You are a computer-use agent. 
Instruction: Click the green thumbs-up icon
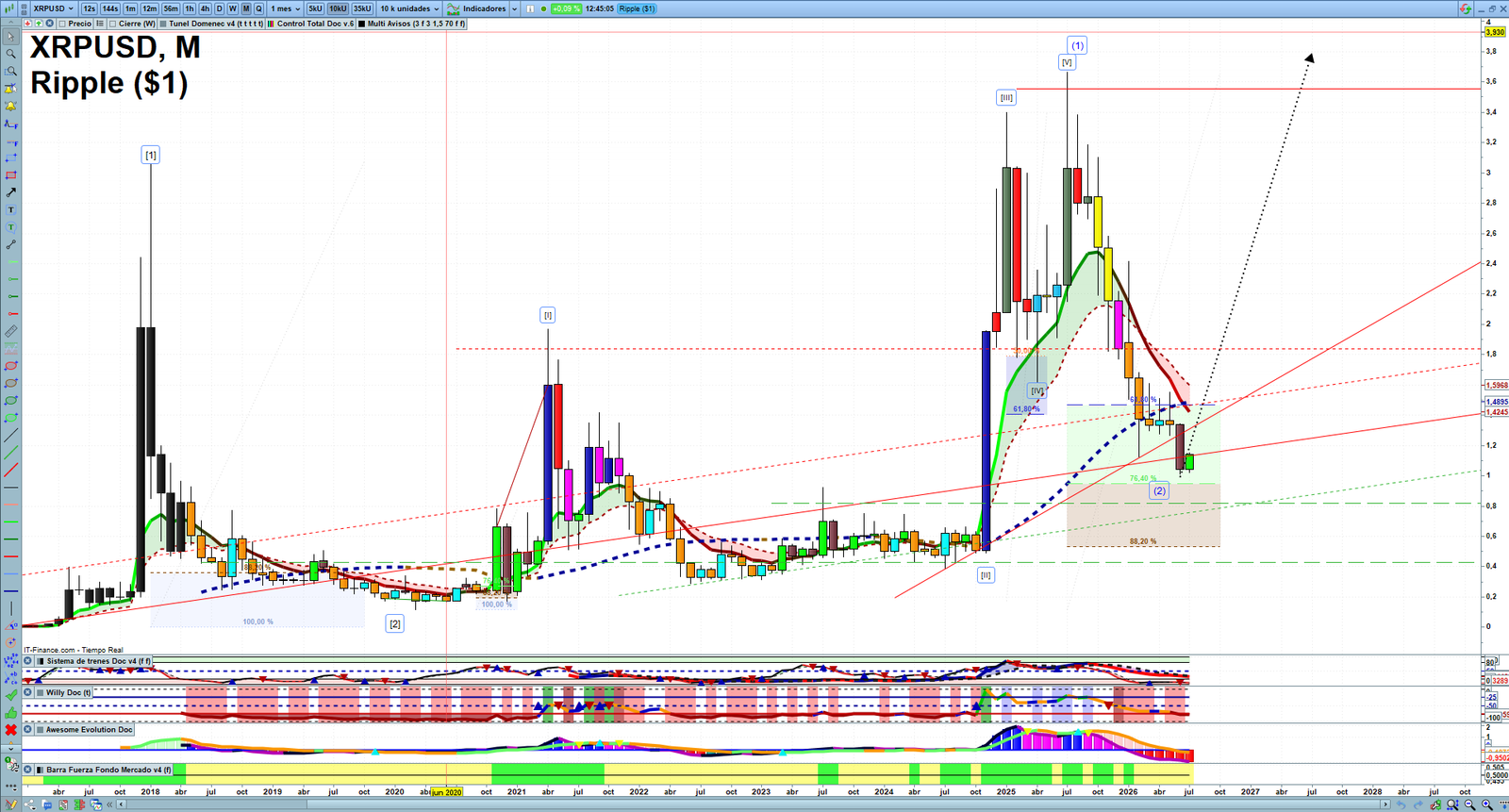tap(10, 712)
